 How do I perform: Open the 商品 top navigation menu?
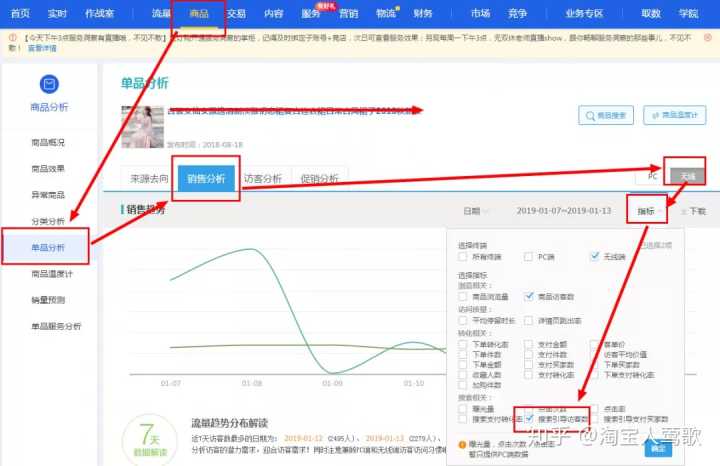point(198,13)
